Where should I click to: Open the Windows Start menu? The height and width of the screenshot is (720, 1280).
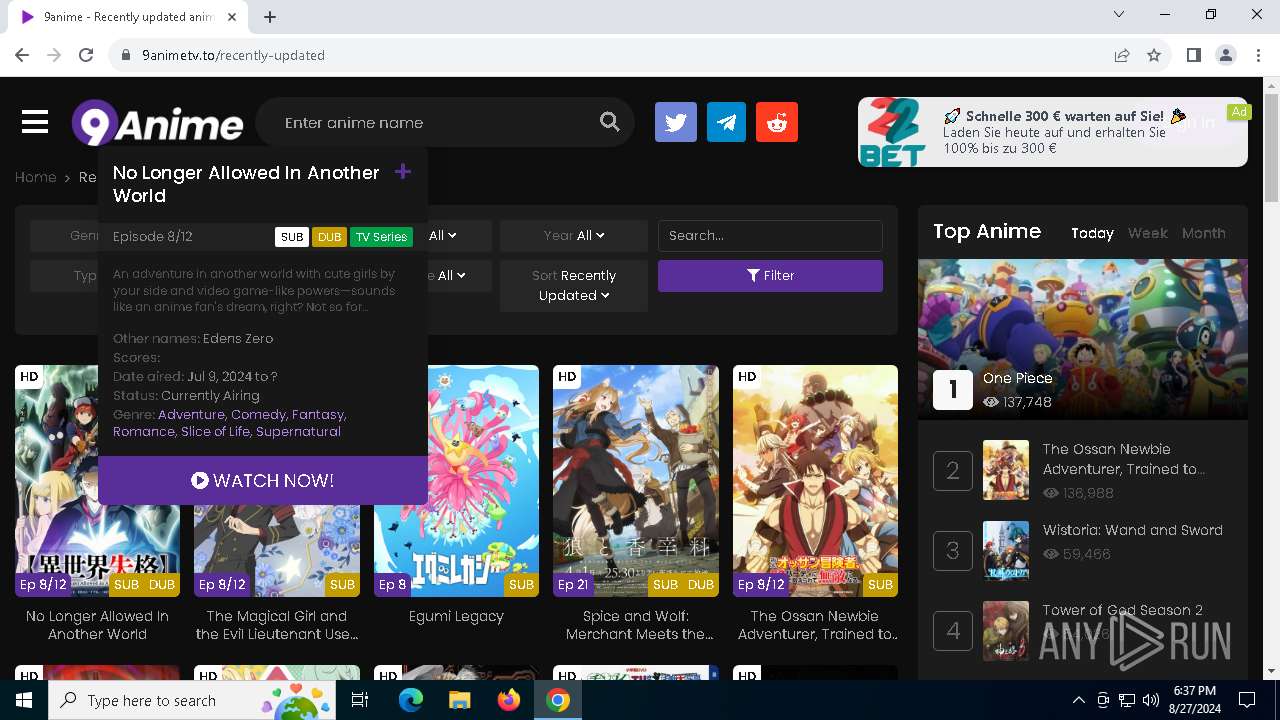pos(24,700)
